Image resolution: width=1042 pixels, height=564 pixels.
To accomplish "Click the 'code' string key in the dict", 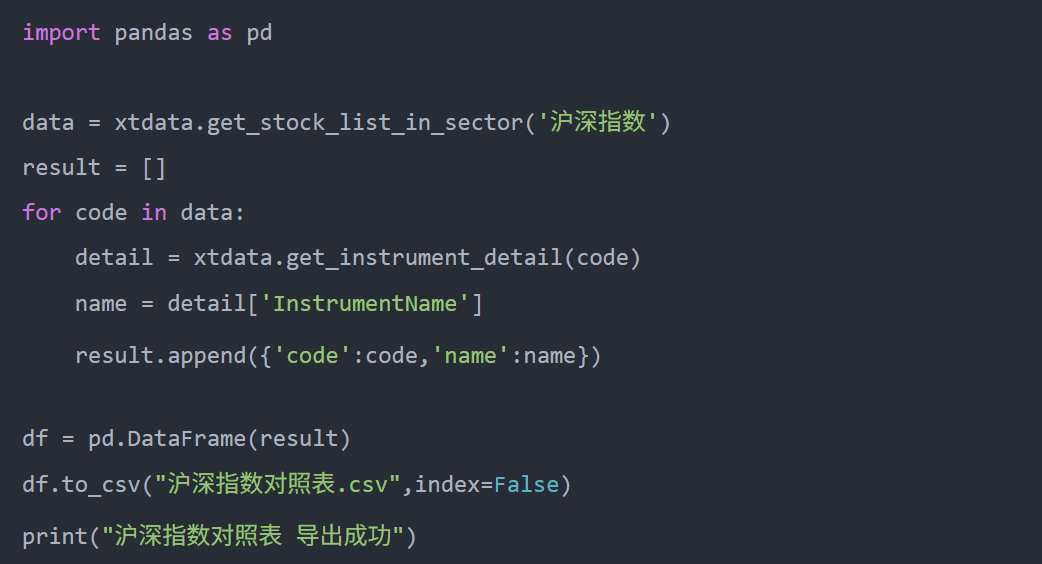I will (x=312, y=355).
